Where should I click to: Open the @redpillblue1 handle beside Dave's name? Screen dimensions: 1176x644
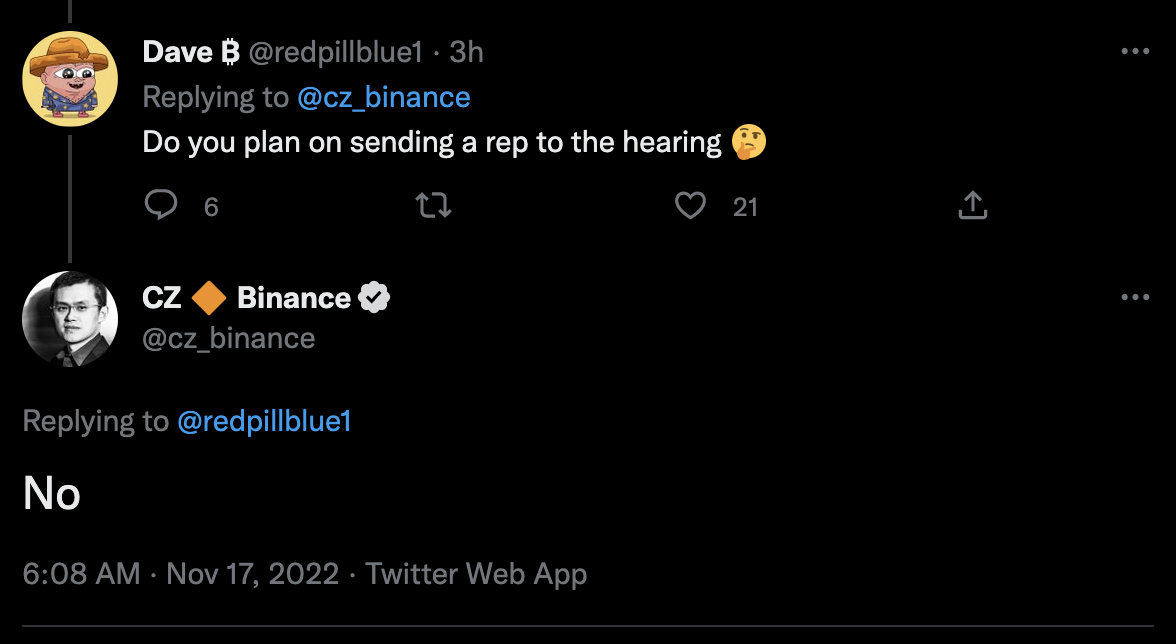coord(335,52)
